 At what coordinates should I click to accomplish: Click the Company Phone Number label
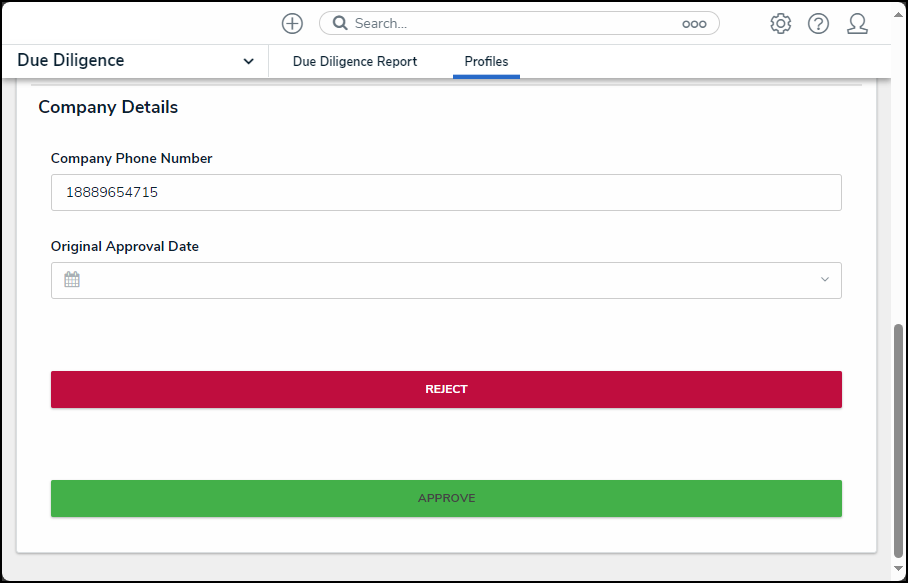click(x=131, y=159)
